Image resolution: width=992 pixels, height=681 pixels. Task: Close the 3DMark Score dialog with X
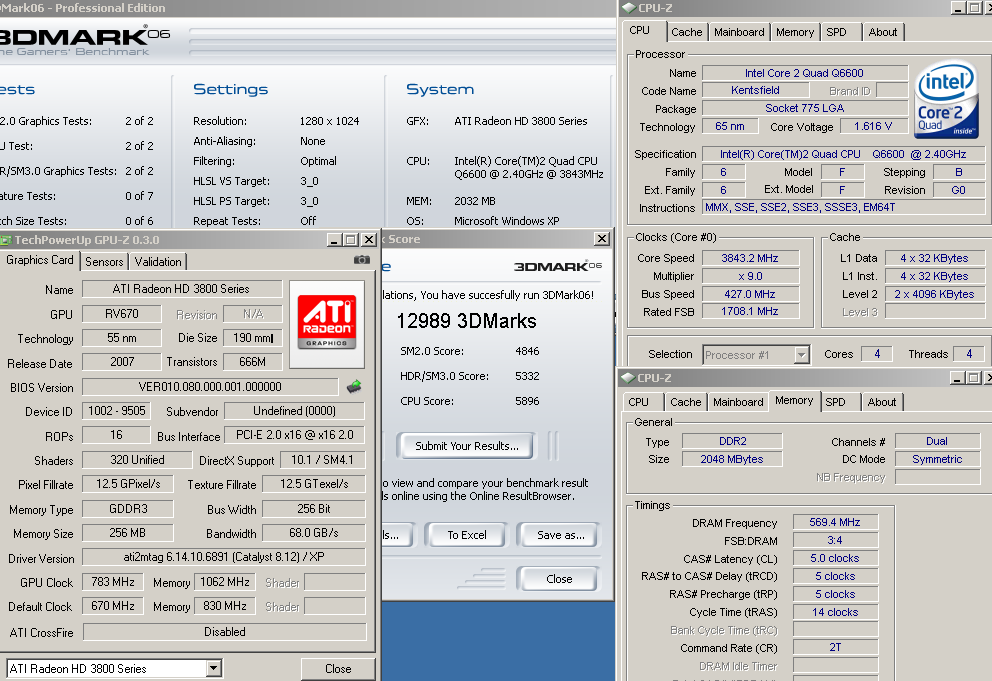point(602,239)
